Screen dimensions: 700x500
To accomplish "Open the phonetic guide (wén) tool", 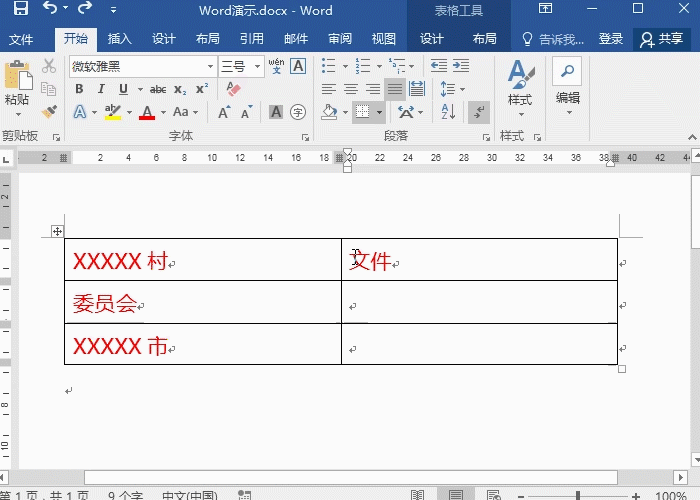I will coord(276,66).
